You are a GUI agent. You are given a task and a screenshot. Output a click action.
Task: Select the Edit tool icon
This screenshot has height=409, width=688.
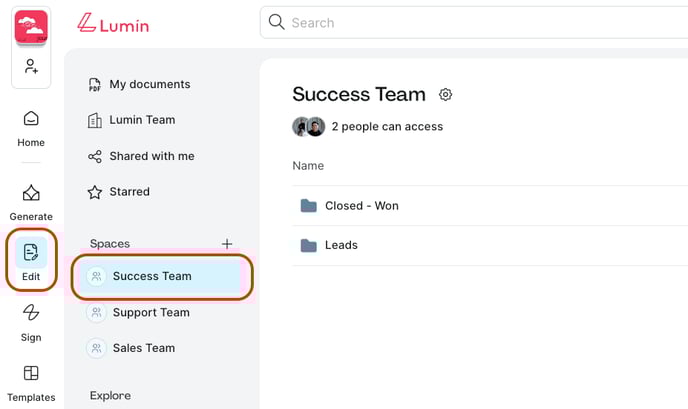coord(31,252)
